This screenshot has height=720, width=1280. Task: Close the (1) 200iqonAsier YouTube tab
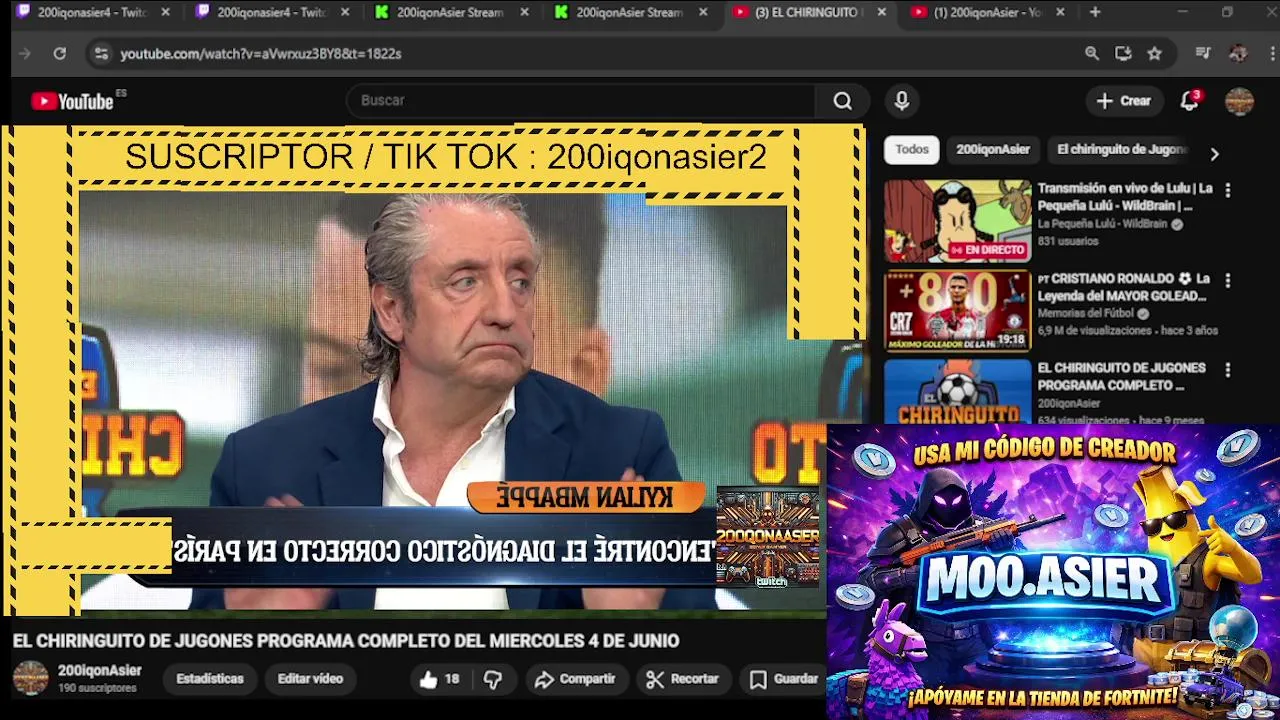(1060, 12)
